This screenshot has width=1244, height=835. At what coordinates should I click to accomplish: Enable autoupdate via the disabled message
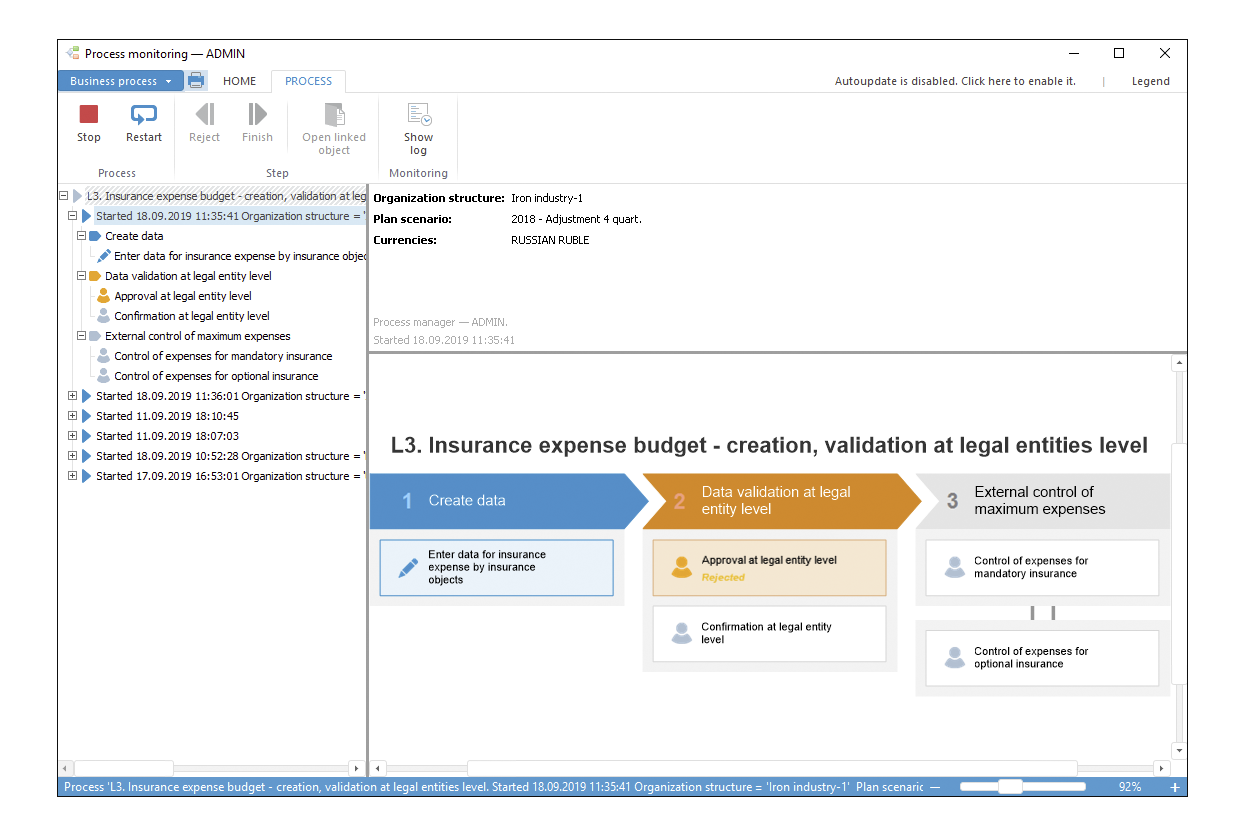[955, 82]
